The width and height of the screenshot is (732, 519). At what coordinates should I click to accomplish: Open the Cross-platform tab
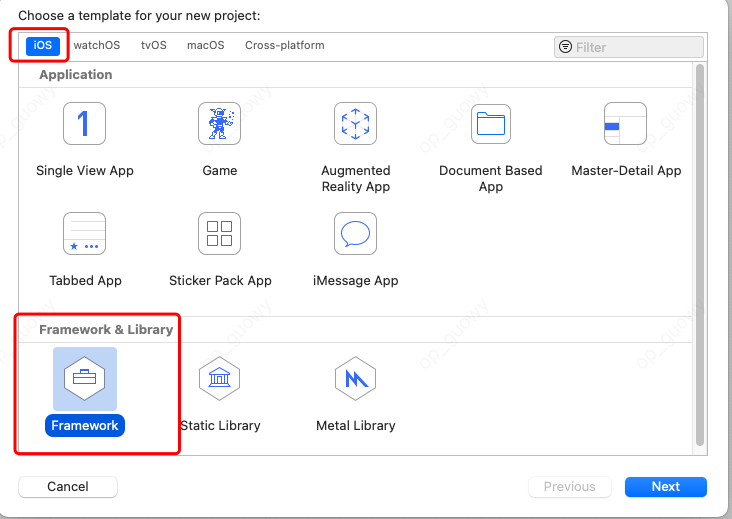(x=285, y=45)
